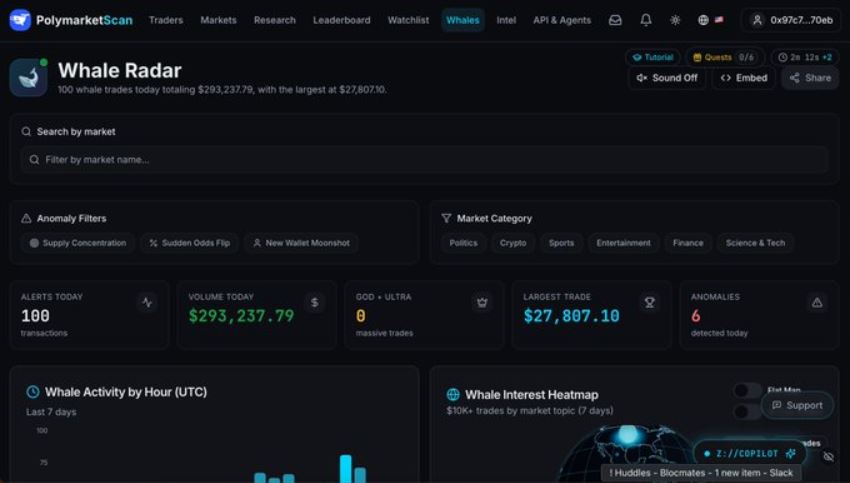Click the Anomaly Filters warning icon
This screenshot has width=850, height=483.
pos(26,218)
